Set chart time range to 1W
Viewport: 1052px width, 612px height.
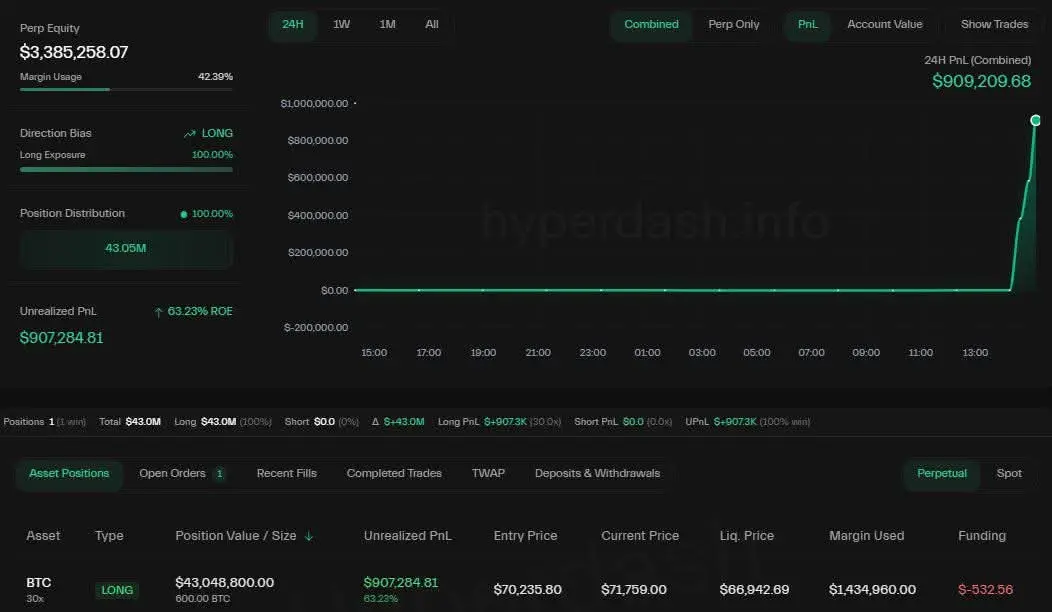coord(342,24)
